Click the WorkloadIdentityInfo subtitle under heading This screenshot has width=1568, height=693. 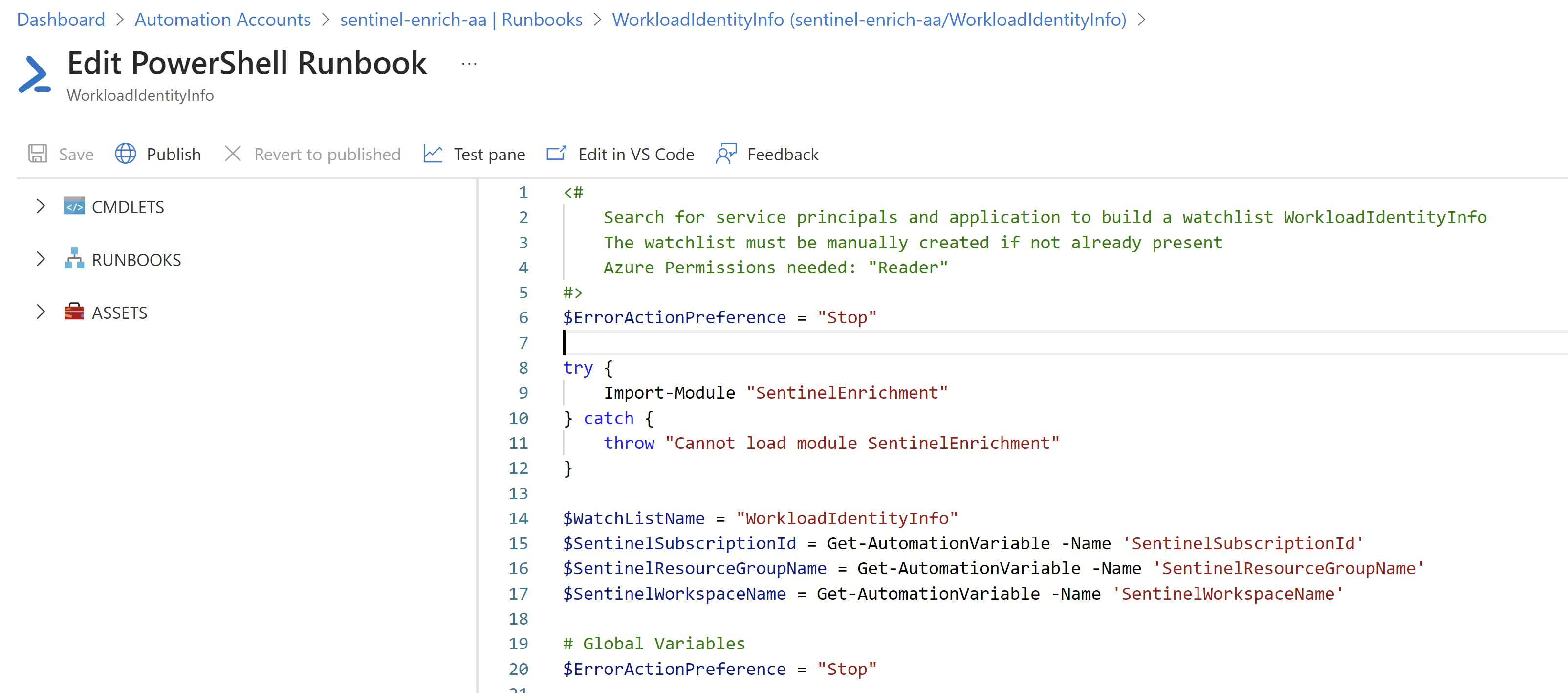tap(141, 95)
